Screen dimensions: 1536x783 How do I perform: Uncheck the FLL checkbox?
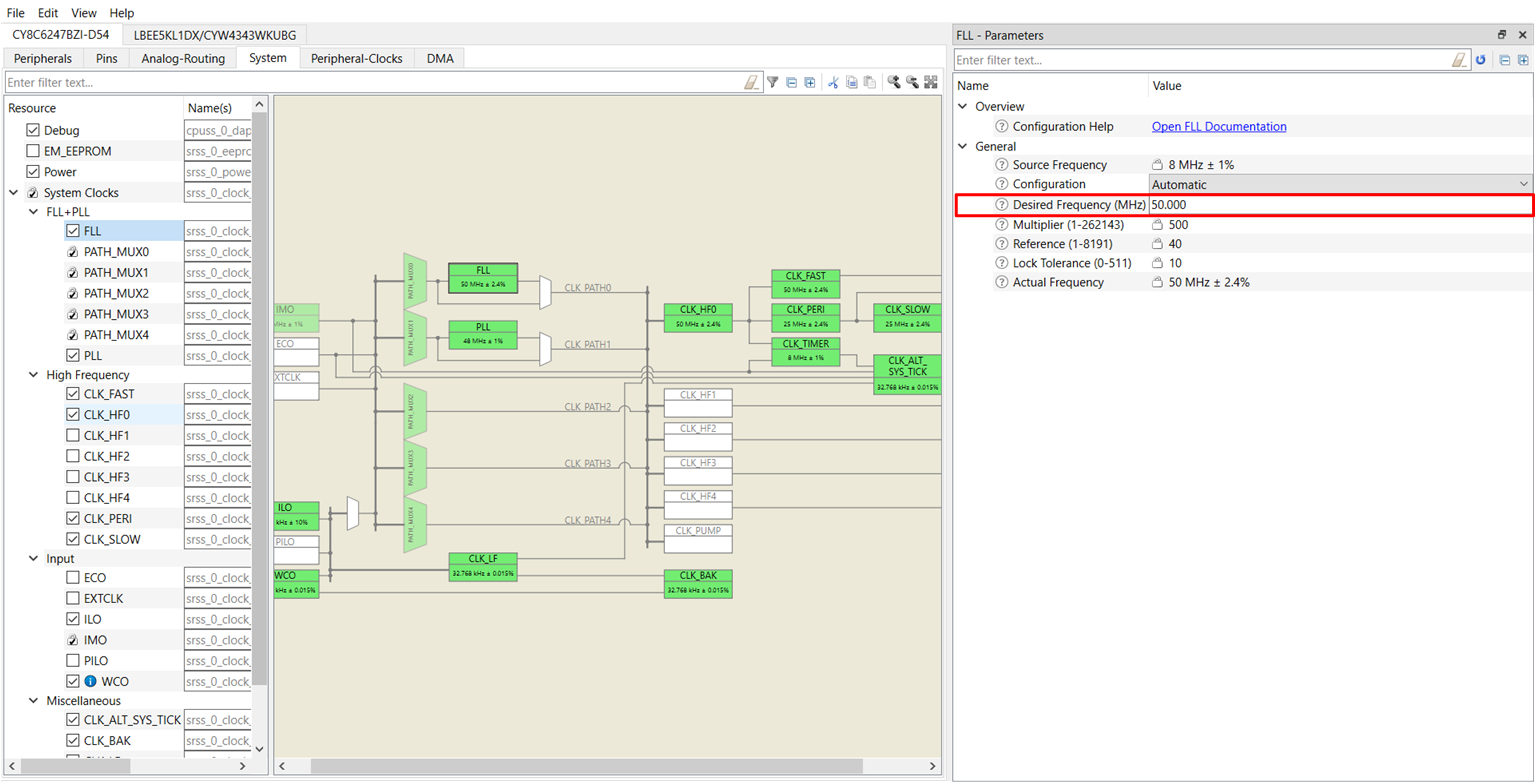click(x=73, y=230)
